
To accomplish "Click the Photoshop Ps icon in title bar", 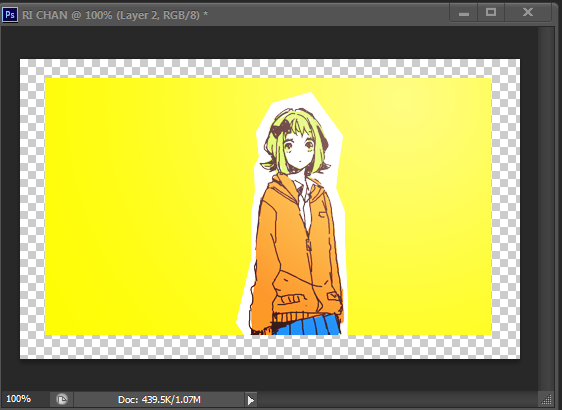I will pos(10,15).
